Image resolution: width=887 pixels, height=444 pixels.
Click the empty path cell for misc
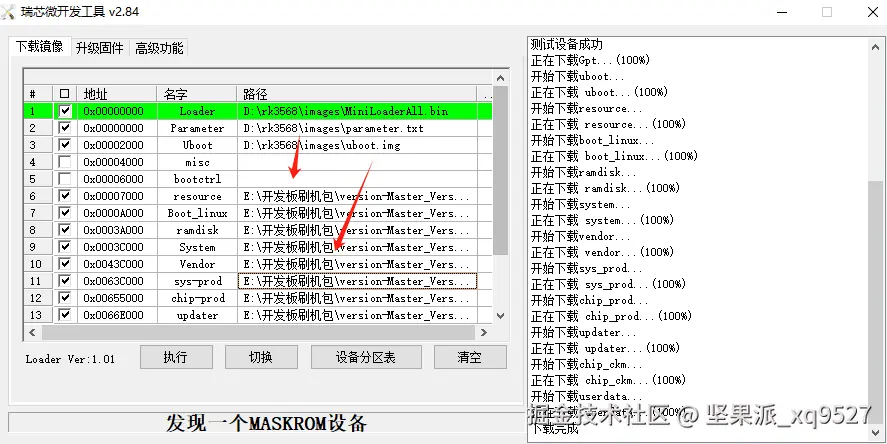pyautogui.click(x=357, y=162)
